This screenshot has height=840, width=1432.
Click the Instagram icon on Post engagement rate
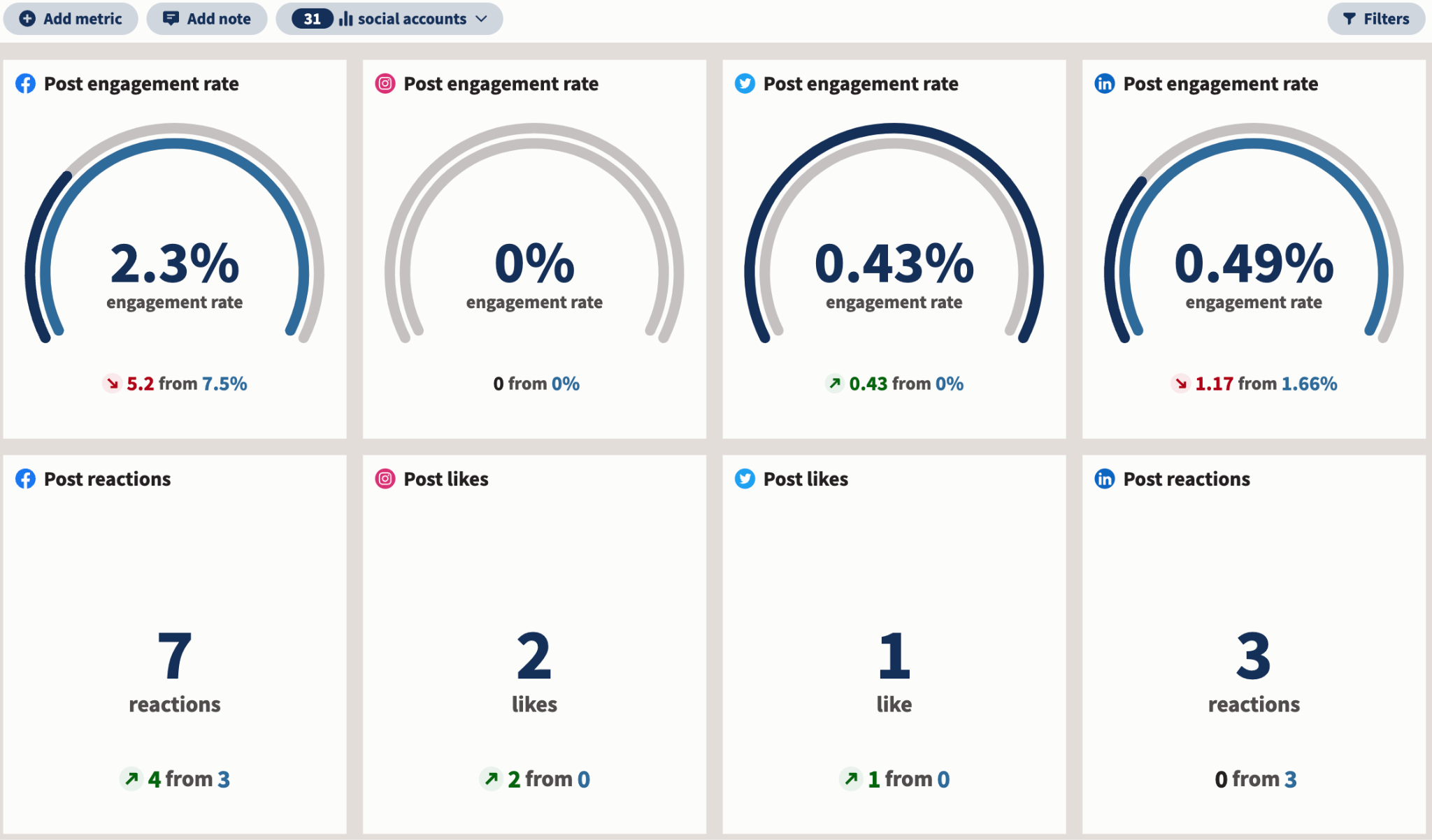point(385,84)
